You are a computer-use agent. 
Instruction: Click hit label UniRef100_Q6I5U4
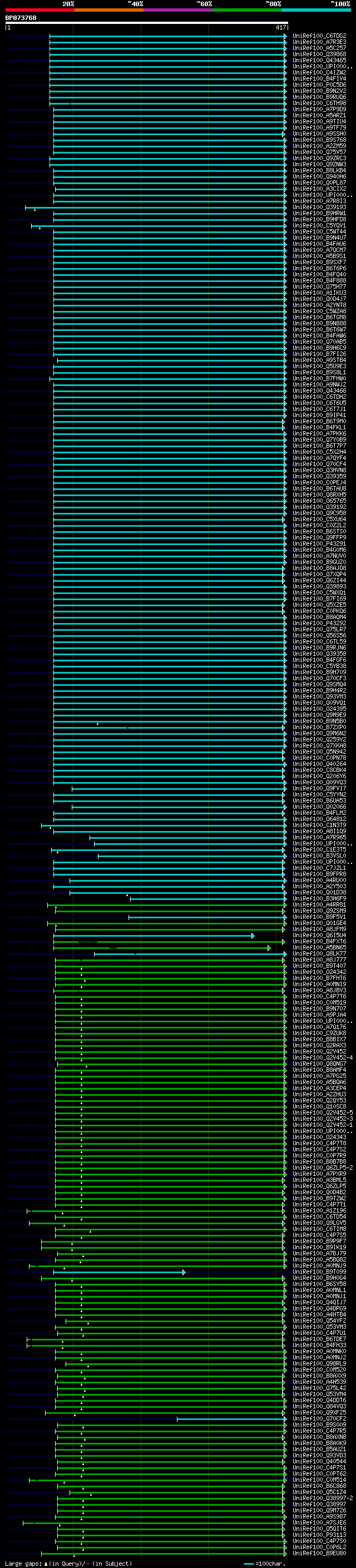[x=319, y=935]
